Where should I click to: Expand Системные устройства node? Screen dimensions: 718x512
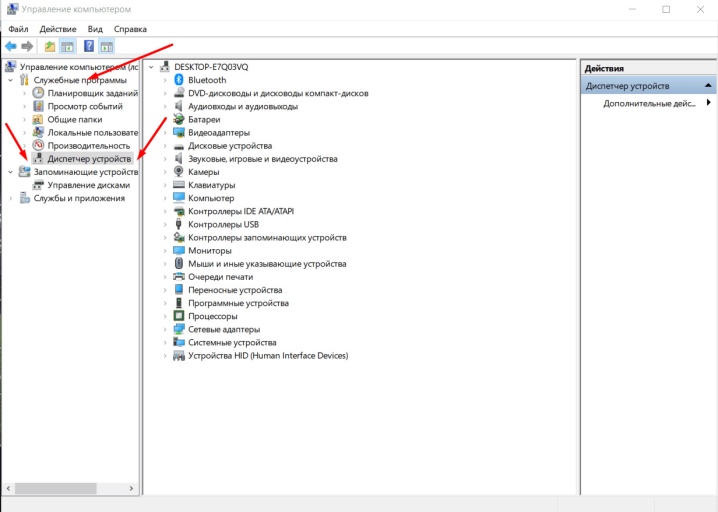pyautogui.click(x=165, y=343)
